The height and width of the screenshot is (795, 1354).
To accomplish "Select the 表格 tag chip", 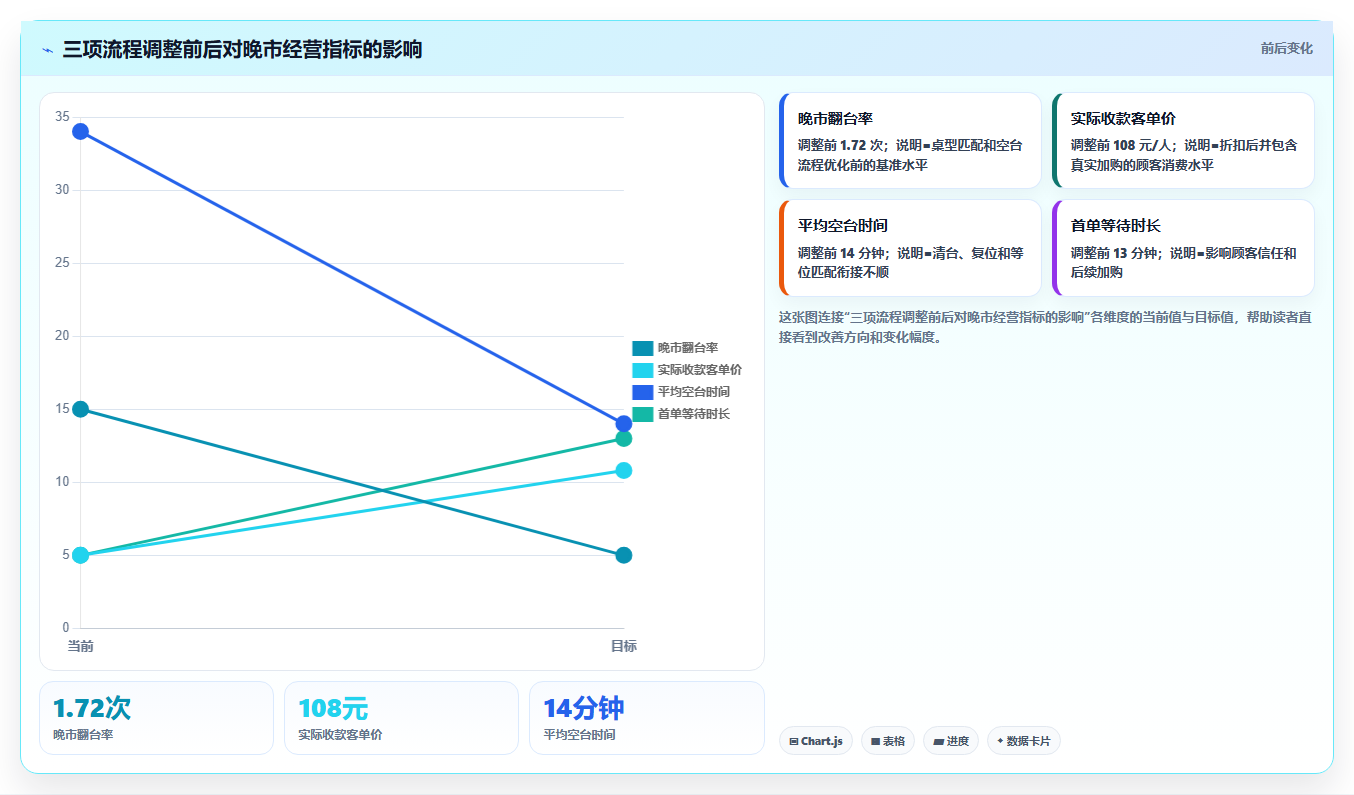I will [x=888, y=741].
